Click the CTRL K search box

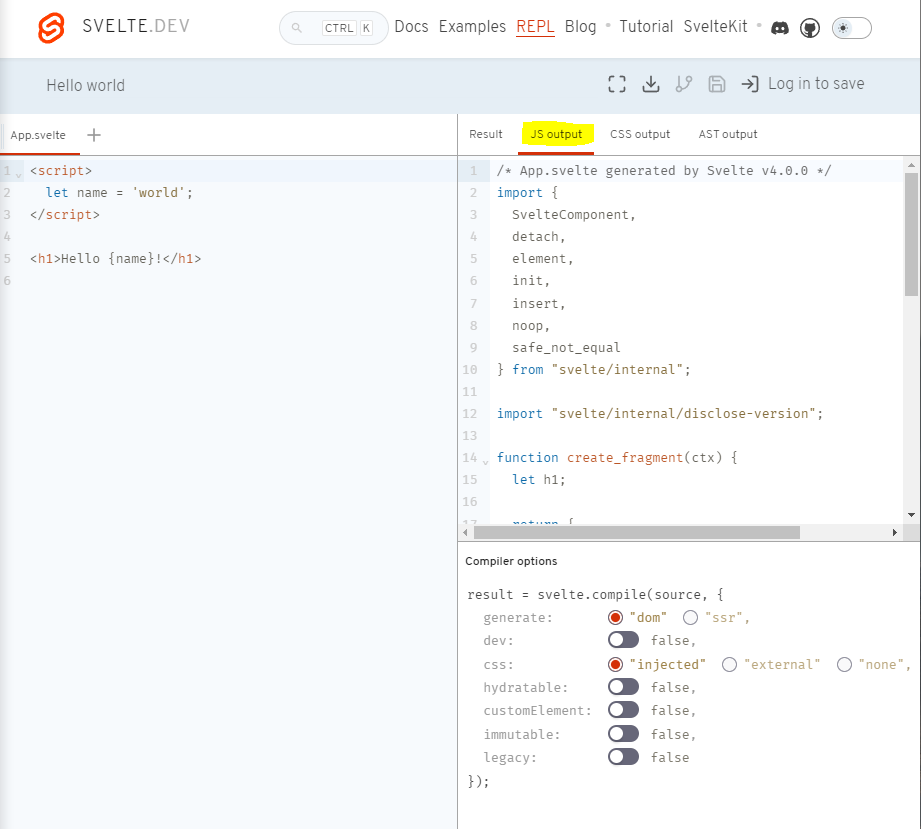click(x=334, y=28)
